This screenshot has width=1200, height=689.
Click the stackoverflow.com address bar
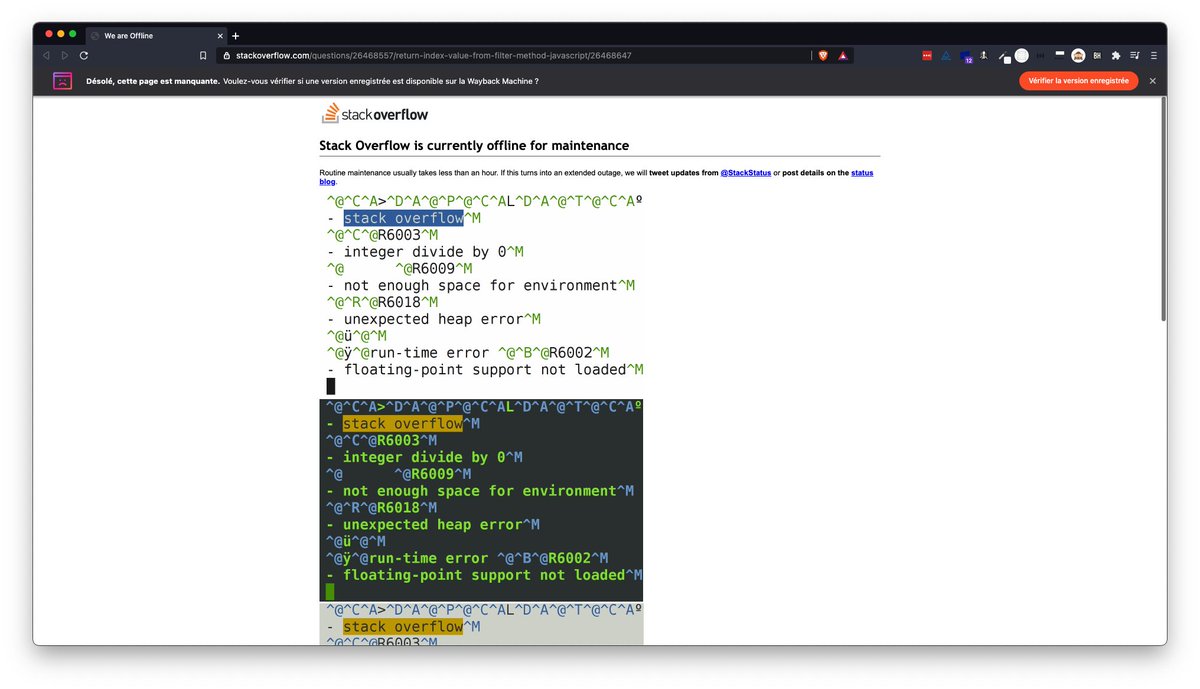coord(512,56)
